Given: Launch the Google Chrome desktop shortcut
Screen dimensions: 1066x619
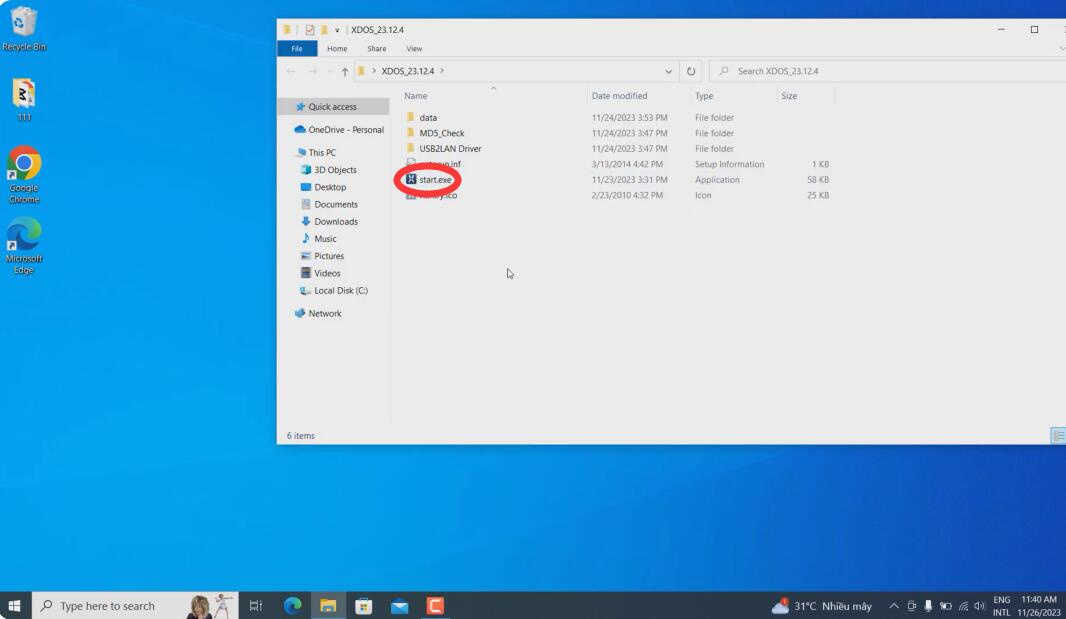Looking at the screenshot, I should 24,174.
